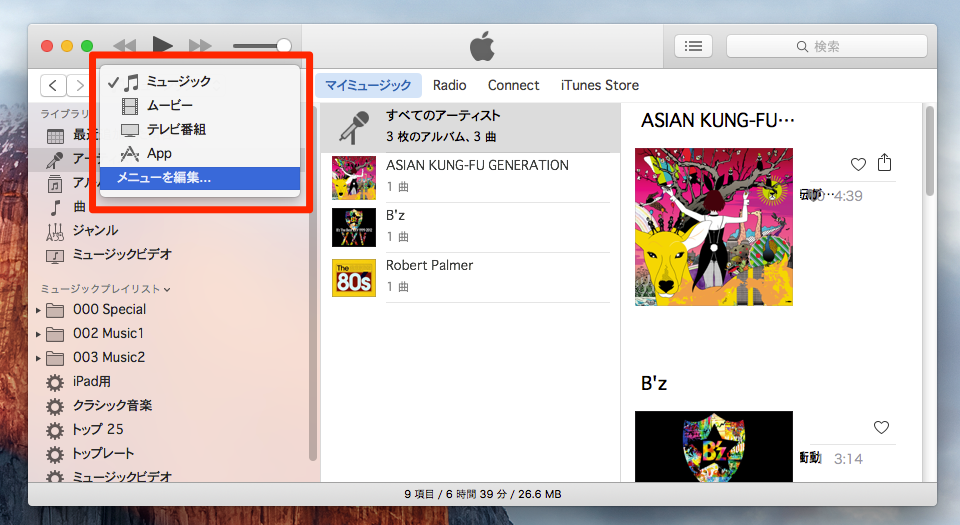Choose テレビ番組 from the media menu
This screenshot has height=525, width=960.
pos(200,129)
